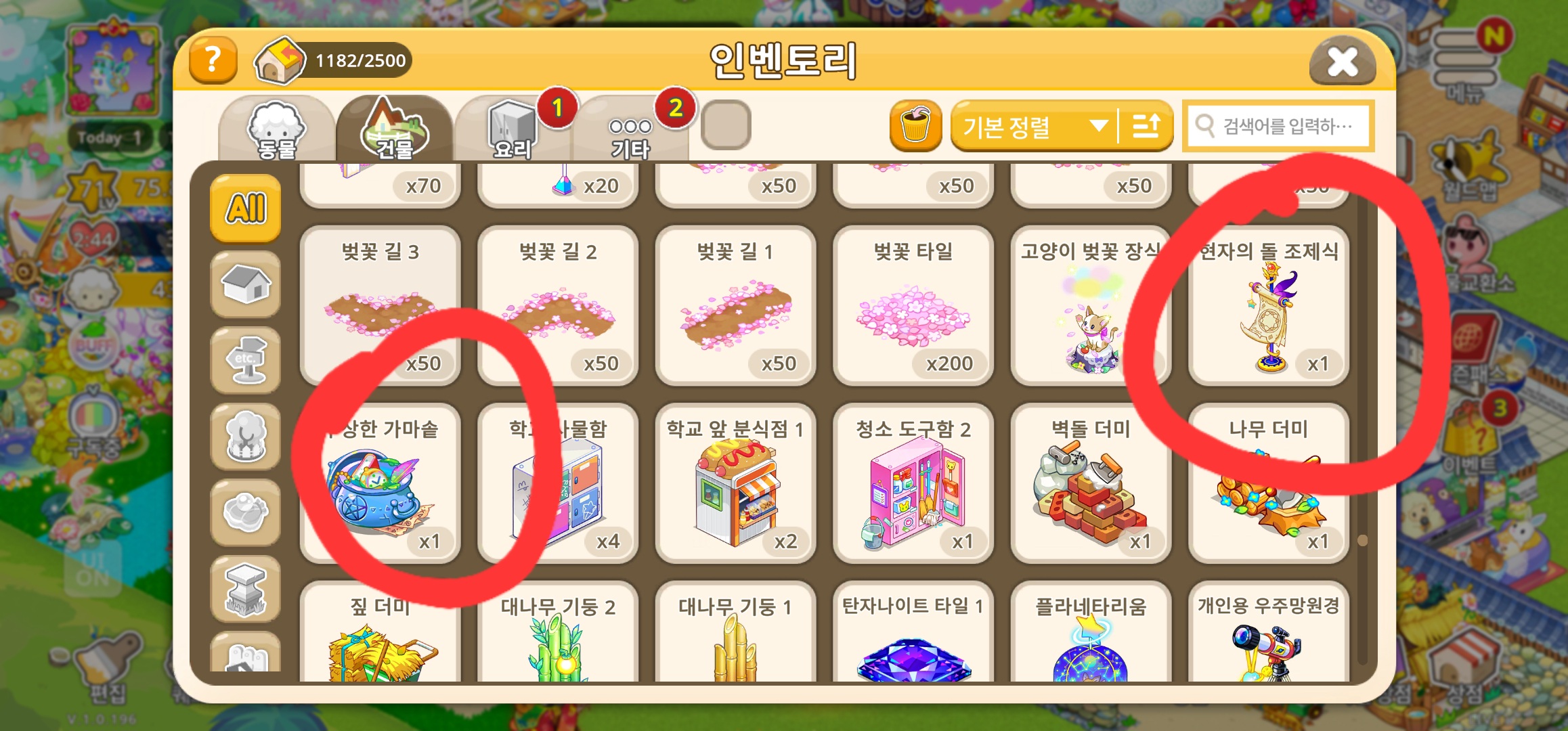Select the anvil category filter in sidebar
This screenshot has width=1568, height=731.
click(245, 589)
